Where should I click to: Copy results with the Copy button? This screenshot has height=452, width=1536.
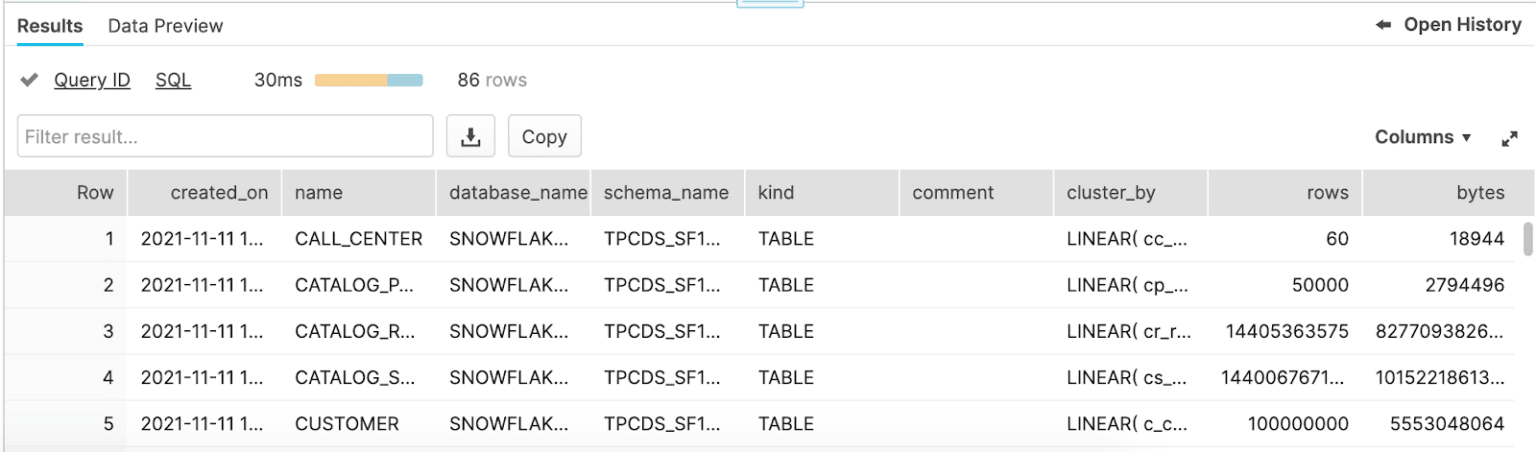click(544, 137)
